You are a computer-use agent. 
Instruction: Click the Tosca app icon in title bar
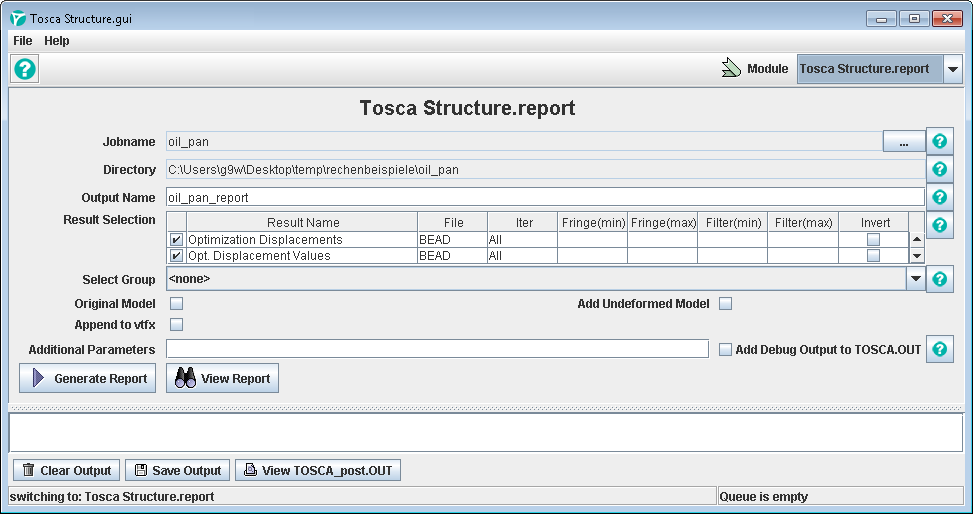(x=17, y=18)
